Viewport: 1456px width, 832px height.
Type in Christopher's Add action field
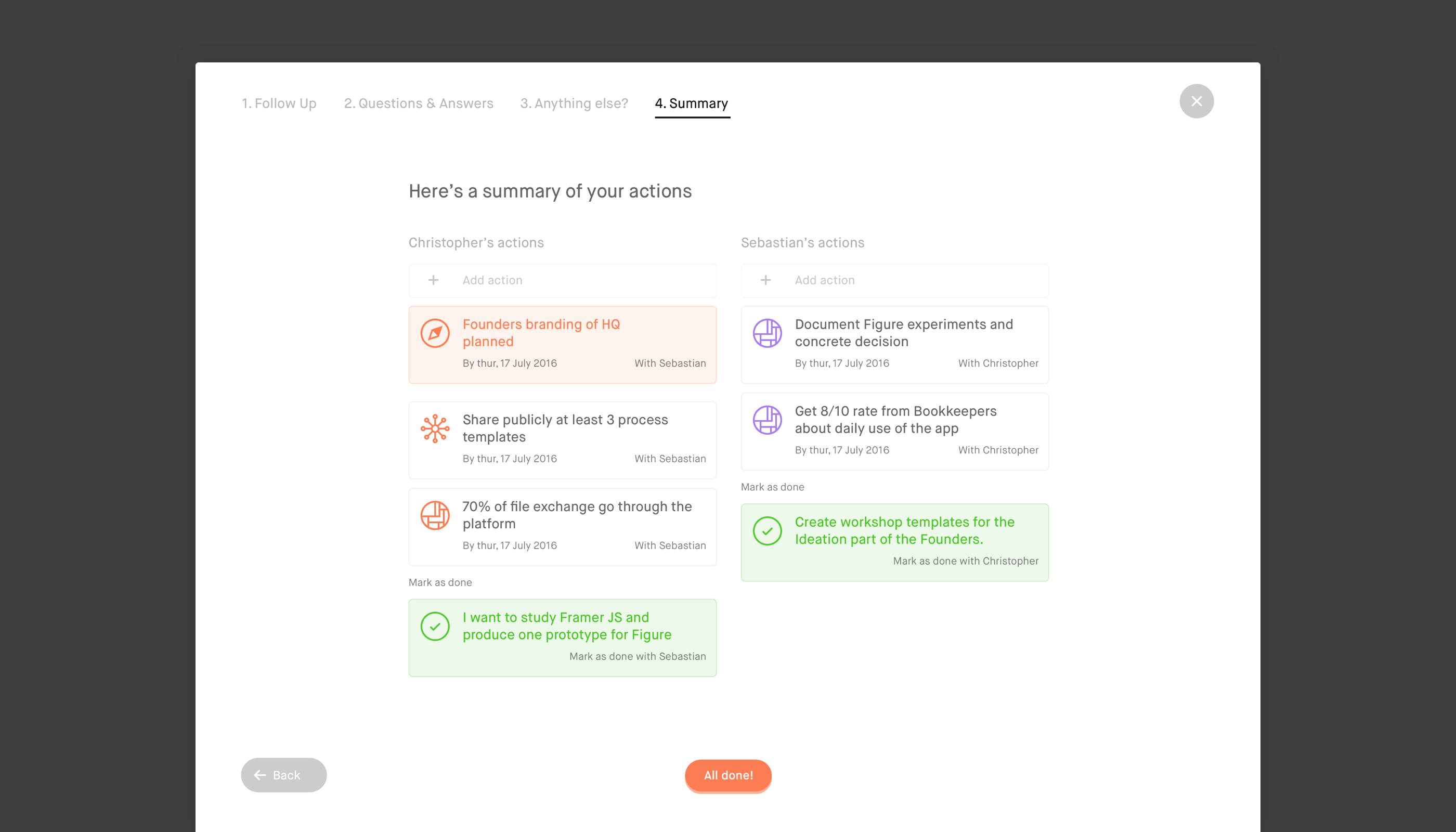tap(577, 280)
